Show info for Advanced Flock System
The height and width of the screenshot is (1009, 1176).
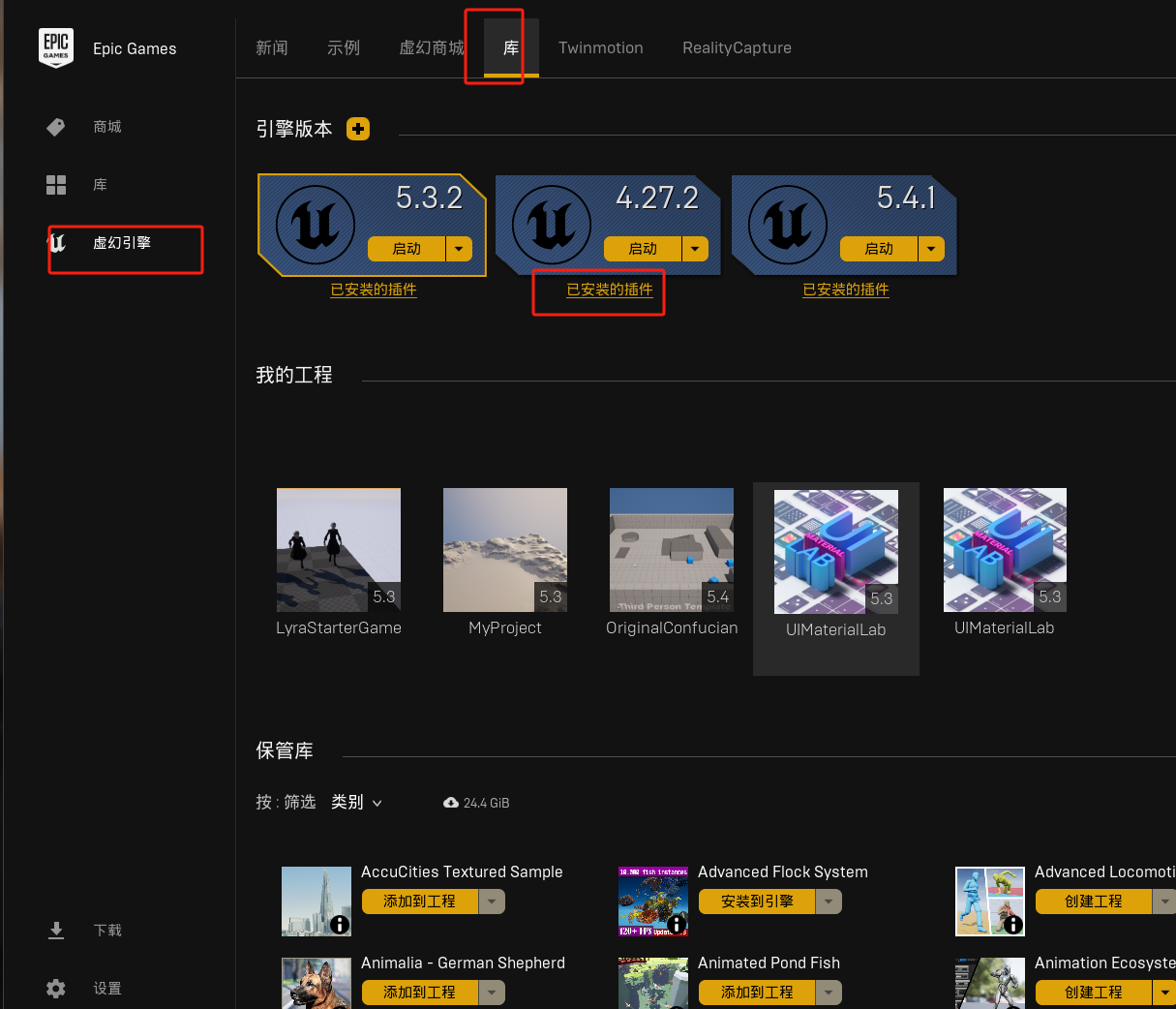(x=678, y=925)
